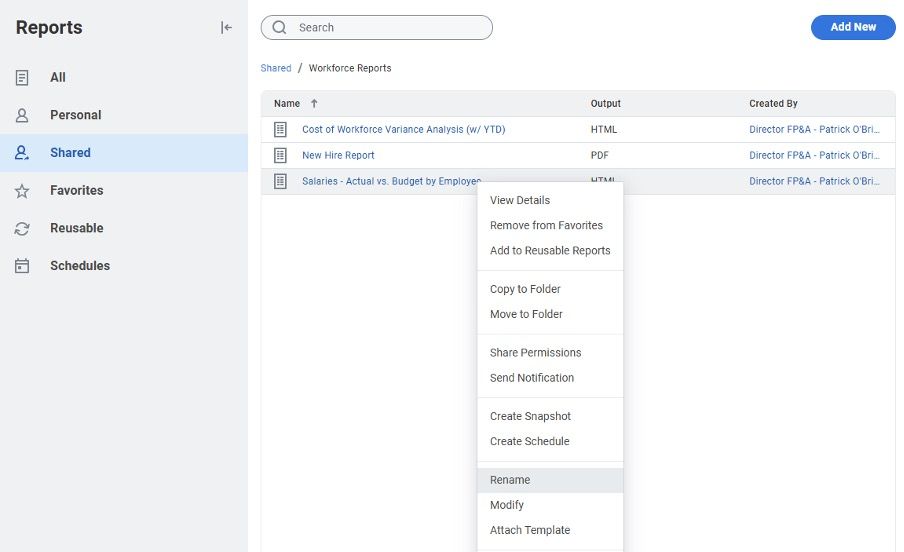Screen dimensions: 904x552
Task: Go to the Favorites section
Action: (x=77, y=190)
